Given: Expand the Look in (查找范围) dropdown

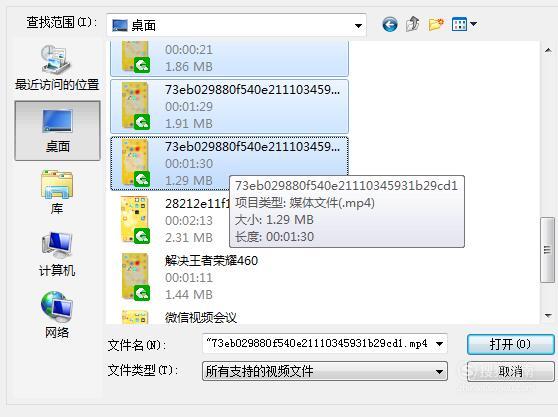Looking at the screenshot, I should coord(358,26).
